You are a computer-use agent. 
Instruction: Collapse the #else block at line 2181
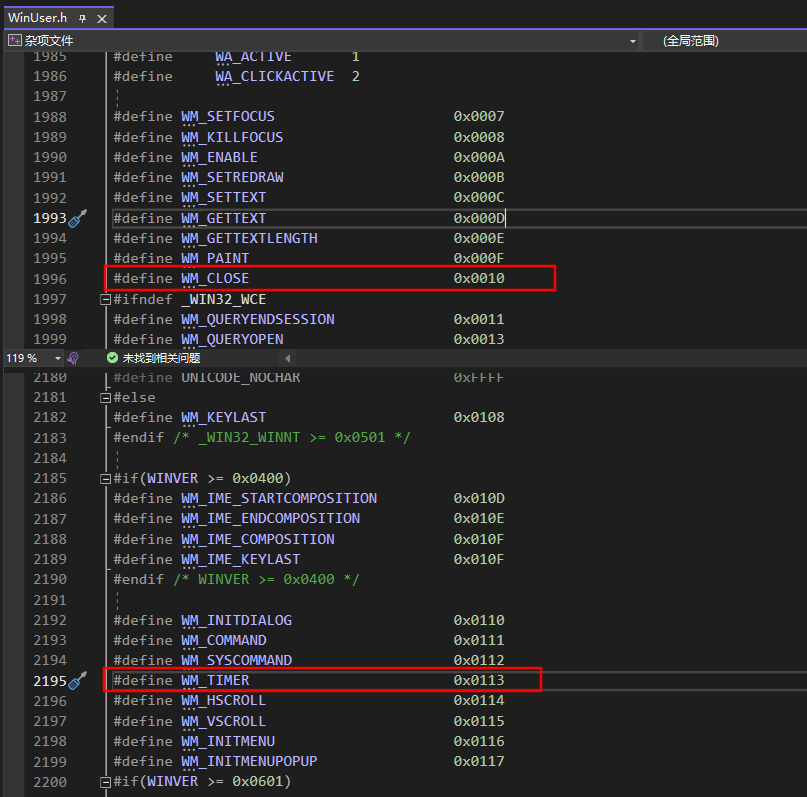pyautogui.click(x=105, y=397)
